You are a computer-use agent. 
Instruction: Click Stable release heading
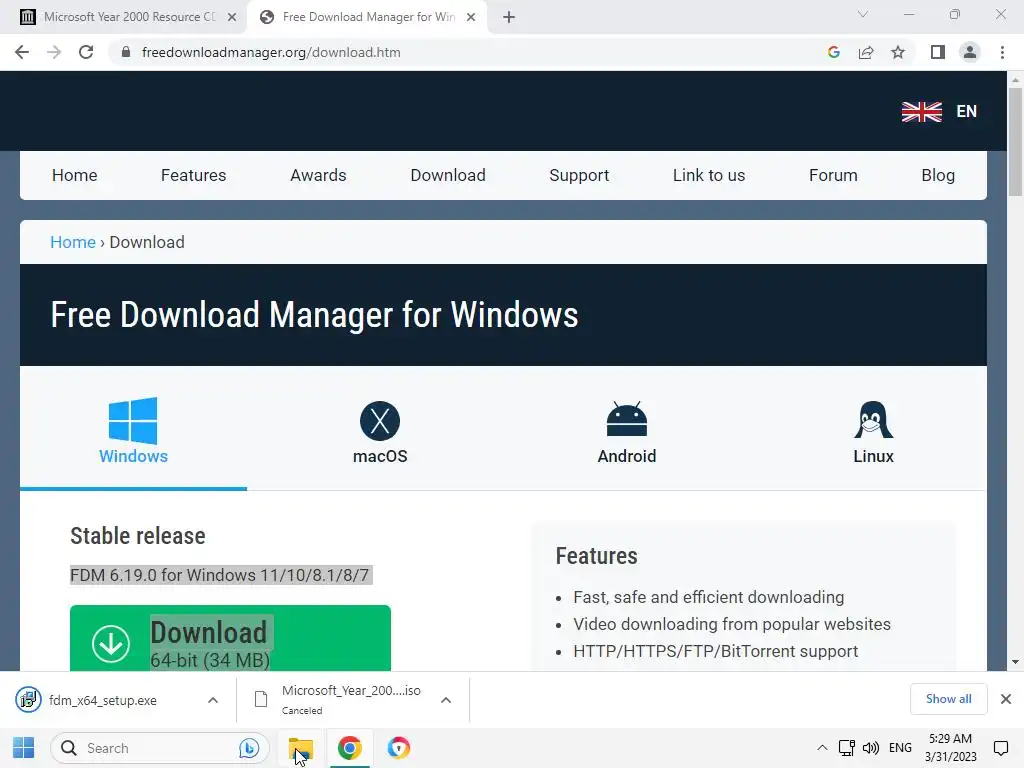138,536
